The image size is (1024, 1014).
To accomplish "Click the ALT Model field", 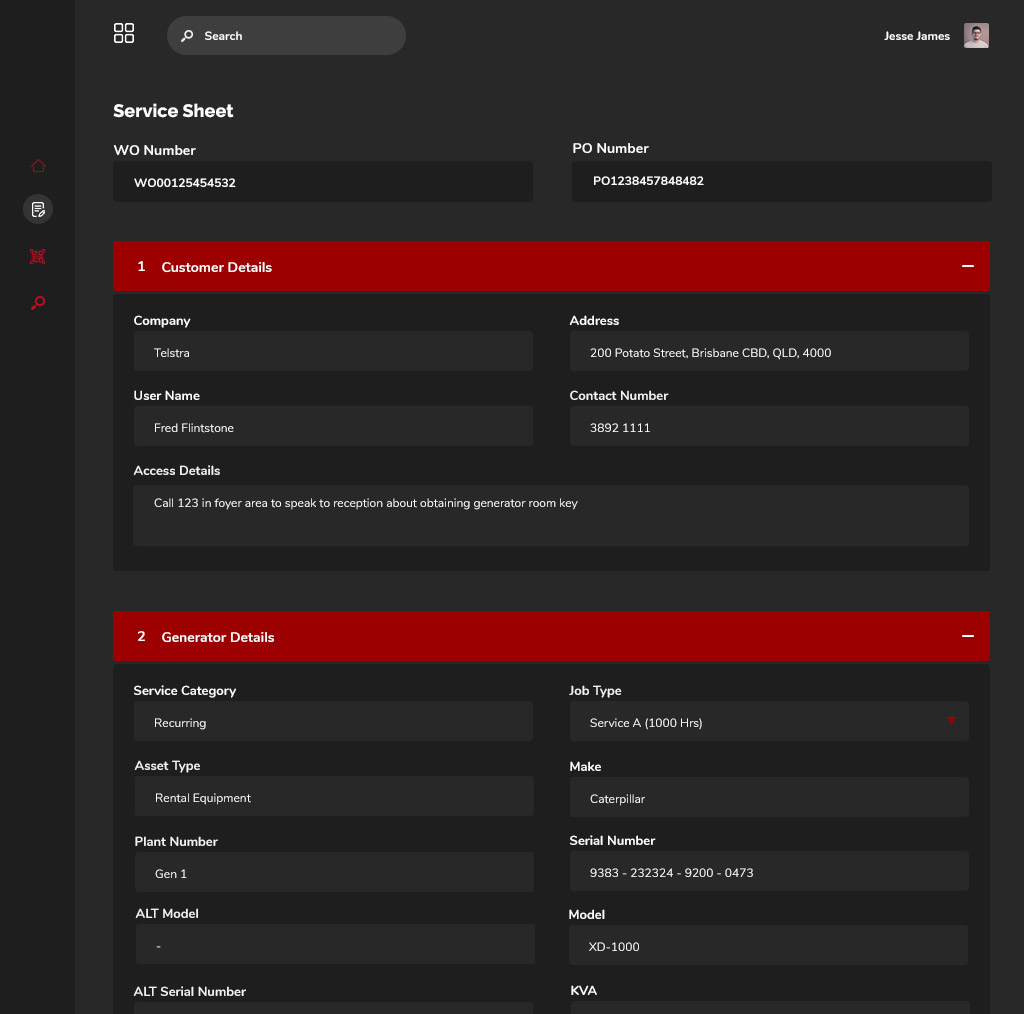I will (335, 945).
